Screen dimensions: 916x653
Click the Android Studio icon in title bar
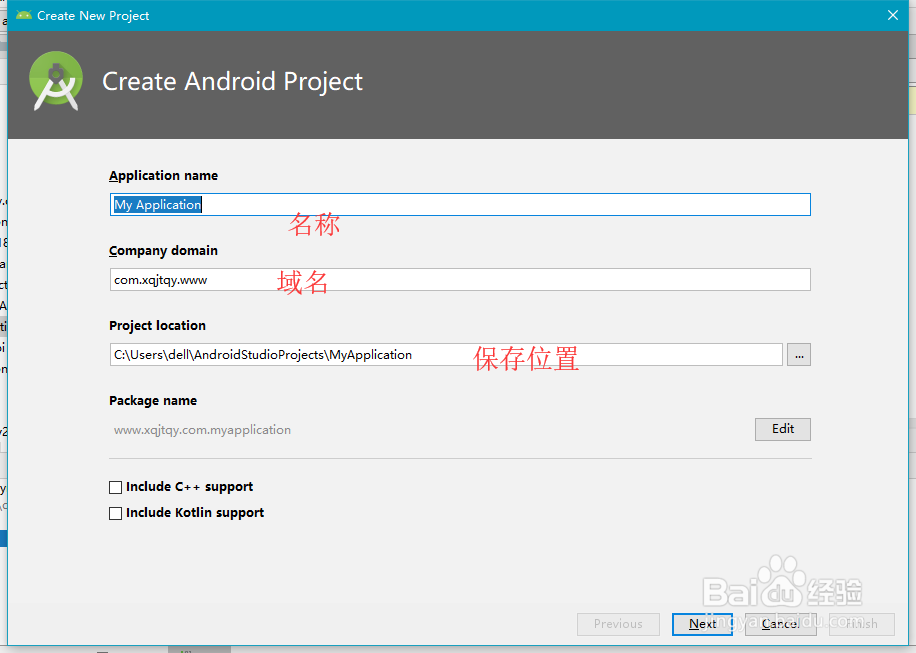tap(25, 15)
